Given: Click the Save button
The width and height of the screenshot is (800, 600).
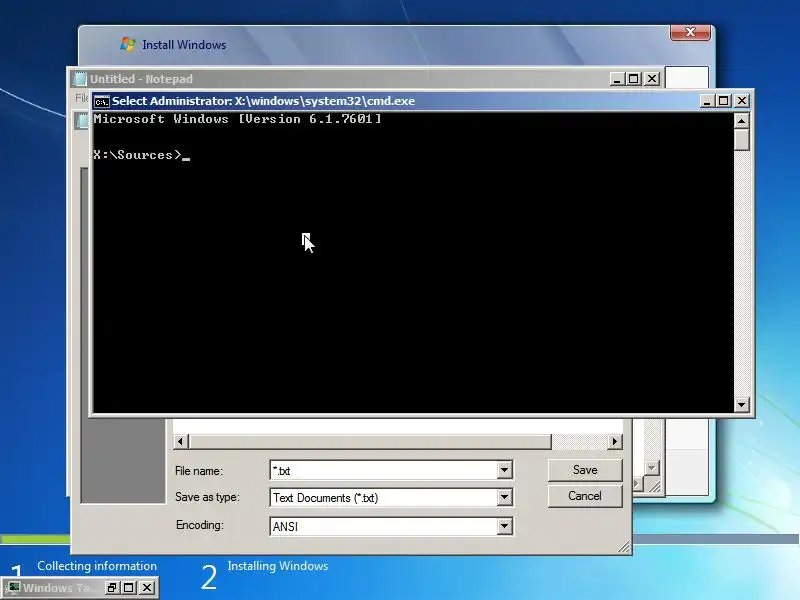Looking at the screenshot, I should click(585, 470).
